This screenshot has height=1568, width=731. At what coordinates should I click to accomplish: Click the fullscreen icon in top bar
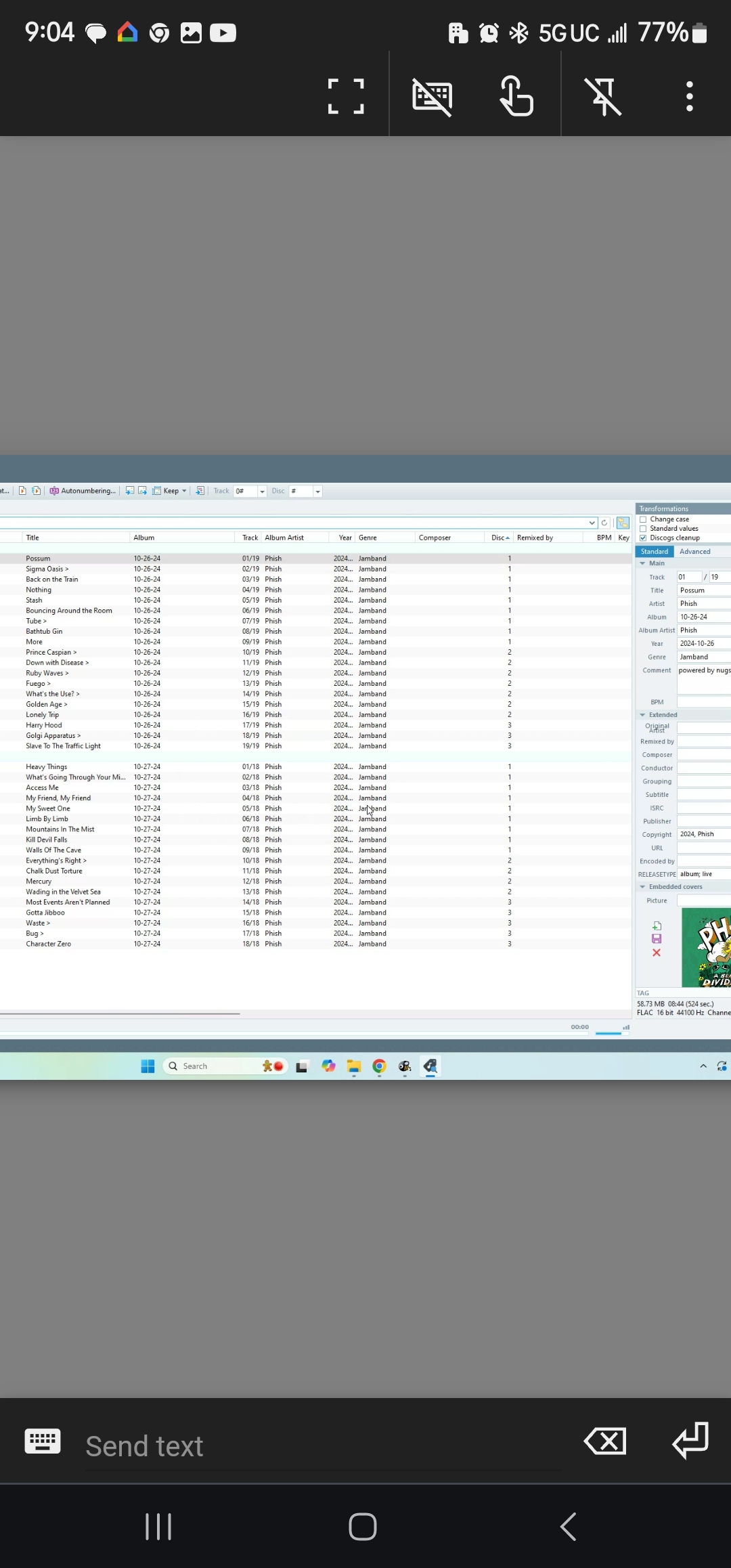point(346,96)
